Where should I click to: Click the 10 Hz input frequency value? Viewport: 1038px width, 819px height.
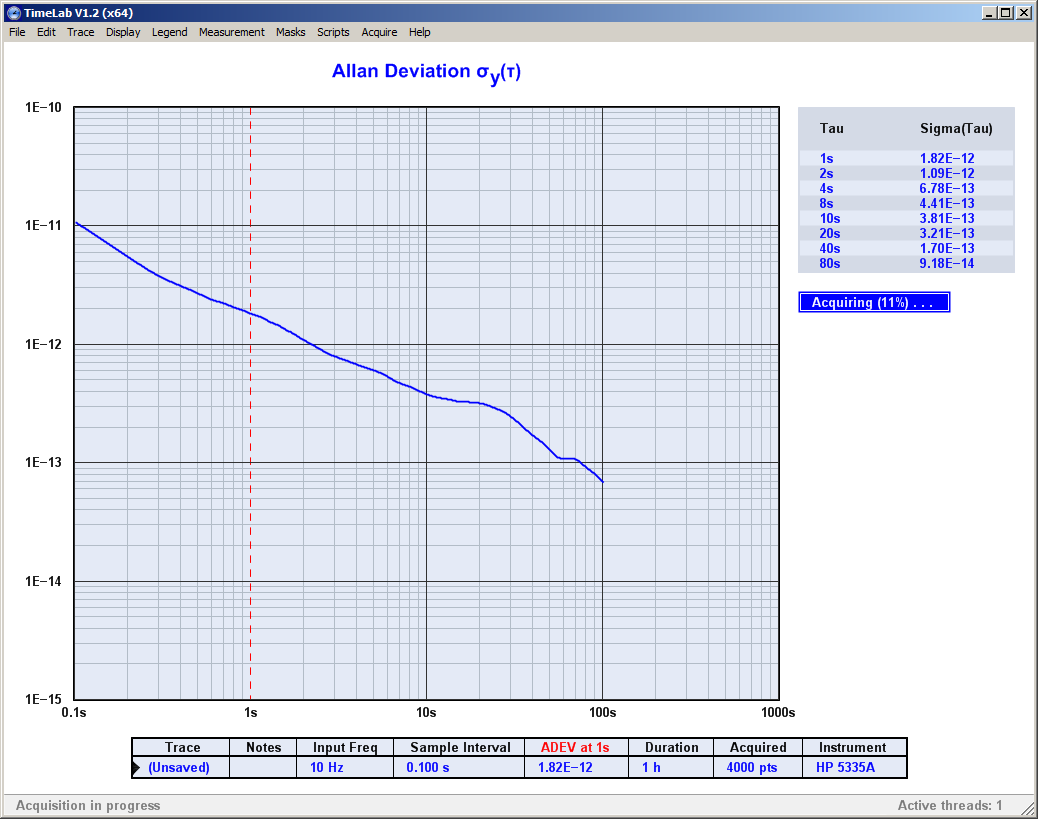click(326, 767)
